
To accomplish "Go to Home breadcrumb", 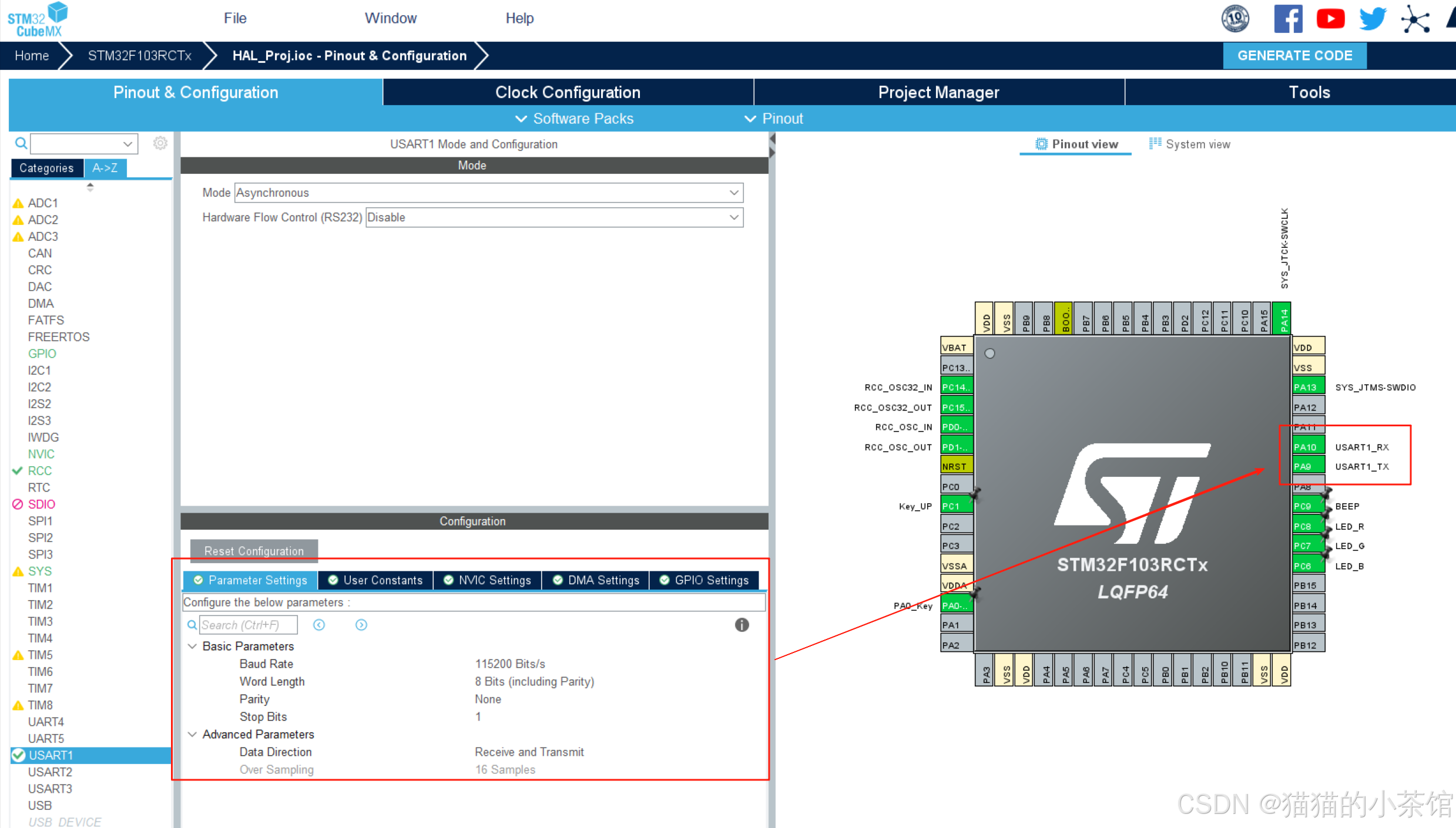I will coord(32,56).
